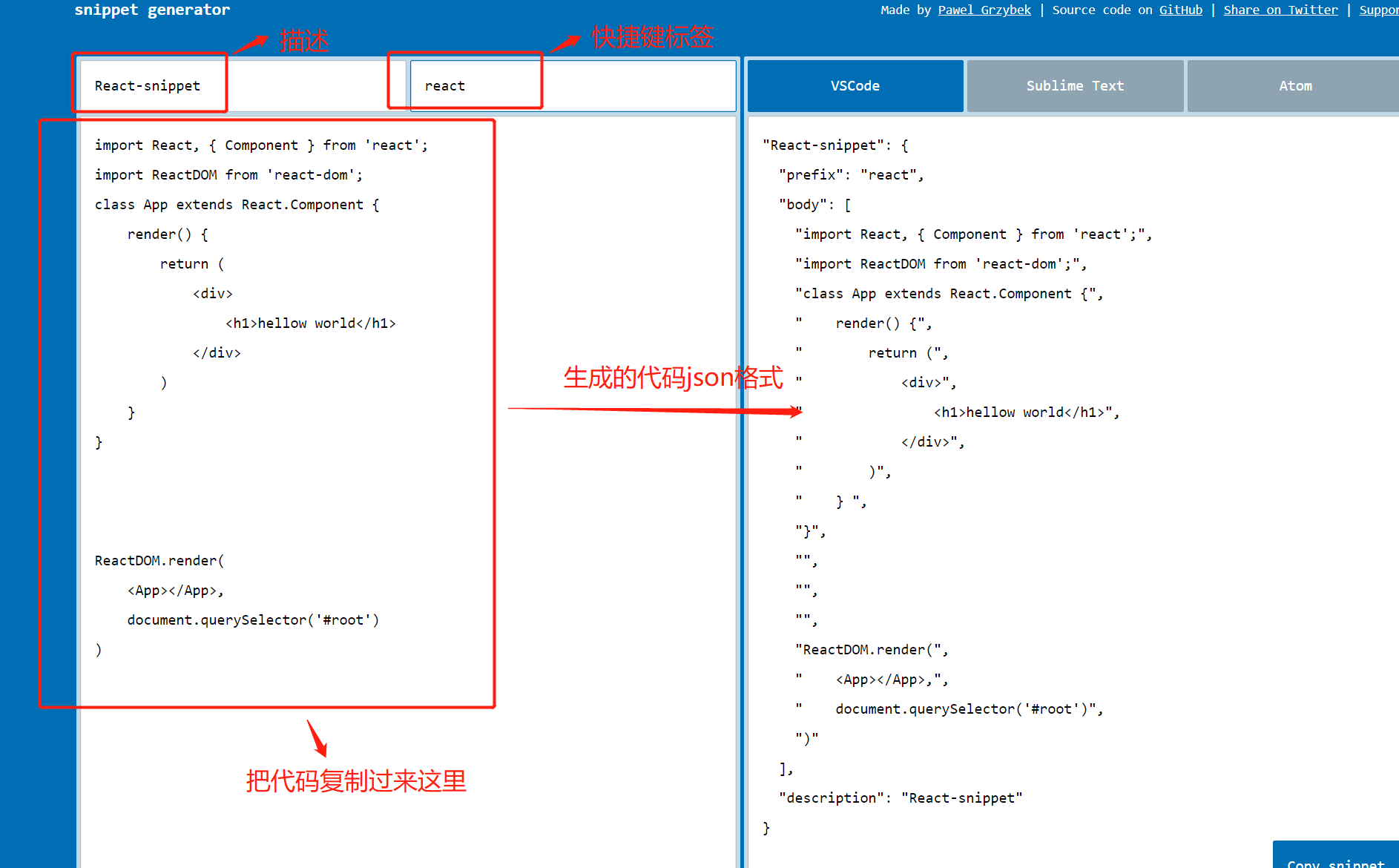Switch to the VSCode snippet format tab

855,85
